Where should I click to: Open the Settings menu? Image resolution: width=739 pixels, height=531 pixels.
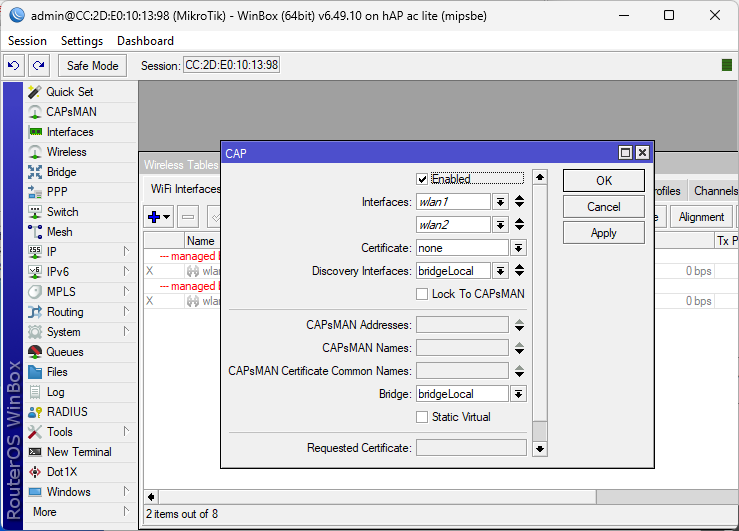coord(82,41)
